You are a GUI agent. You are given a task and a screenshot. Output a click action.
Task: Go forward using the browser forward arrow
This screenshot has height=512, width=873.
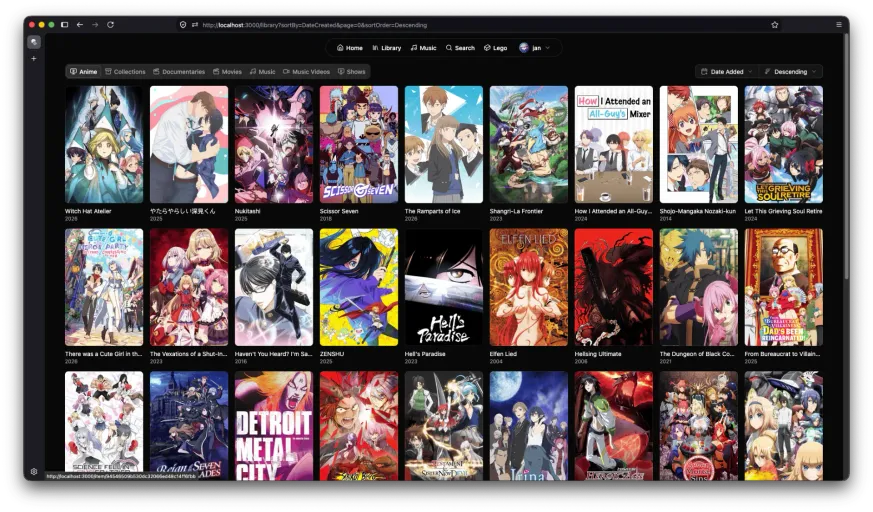pyautogui.click(x=95, y=24)
